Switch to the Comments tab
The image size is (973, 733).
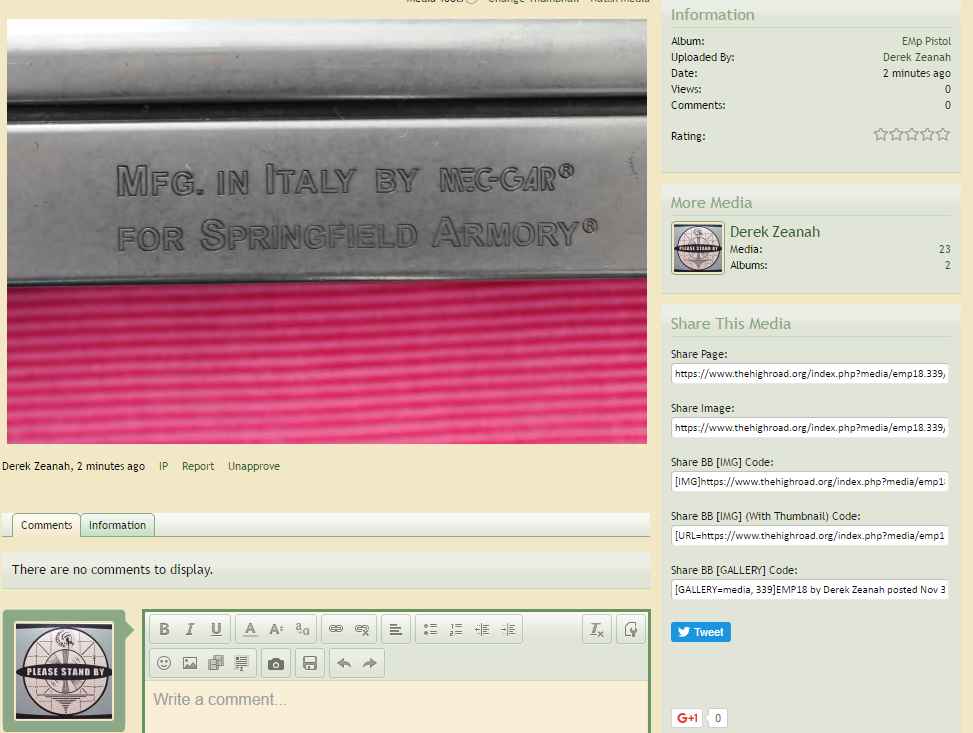coord(47,525)
